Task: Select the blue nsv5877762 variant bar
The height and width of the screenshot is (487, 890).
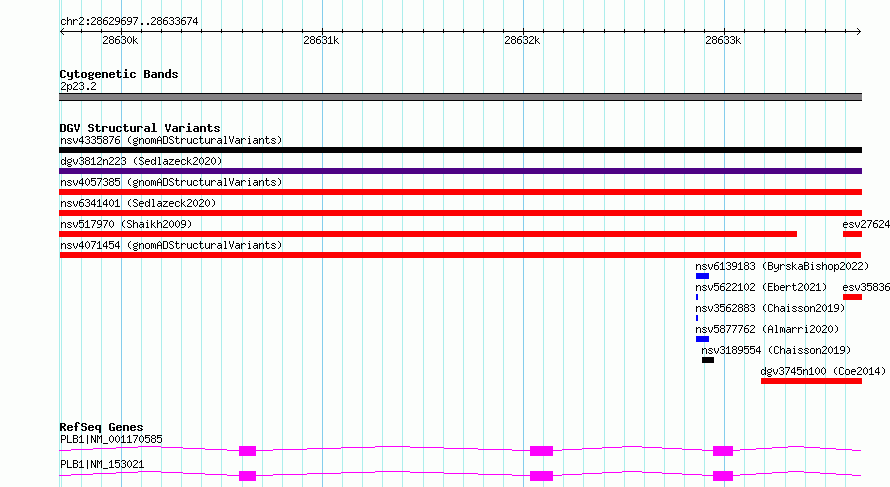Action: click(703, 339)
